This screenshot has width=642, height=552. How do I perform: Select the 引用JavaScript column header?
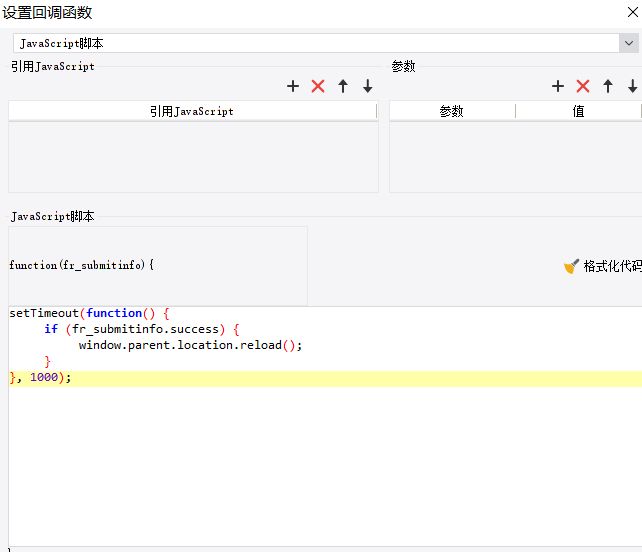click(x=192, y=111)
